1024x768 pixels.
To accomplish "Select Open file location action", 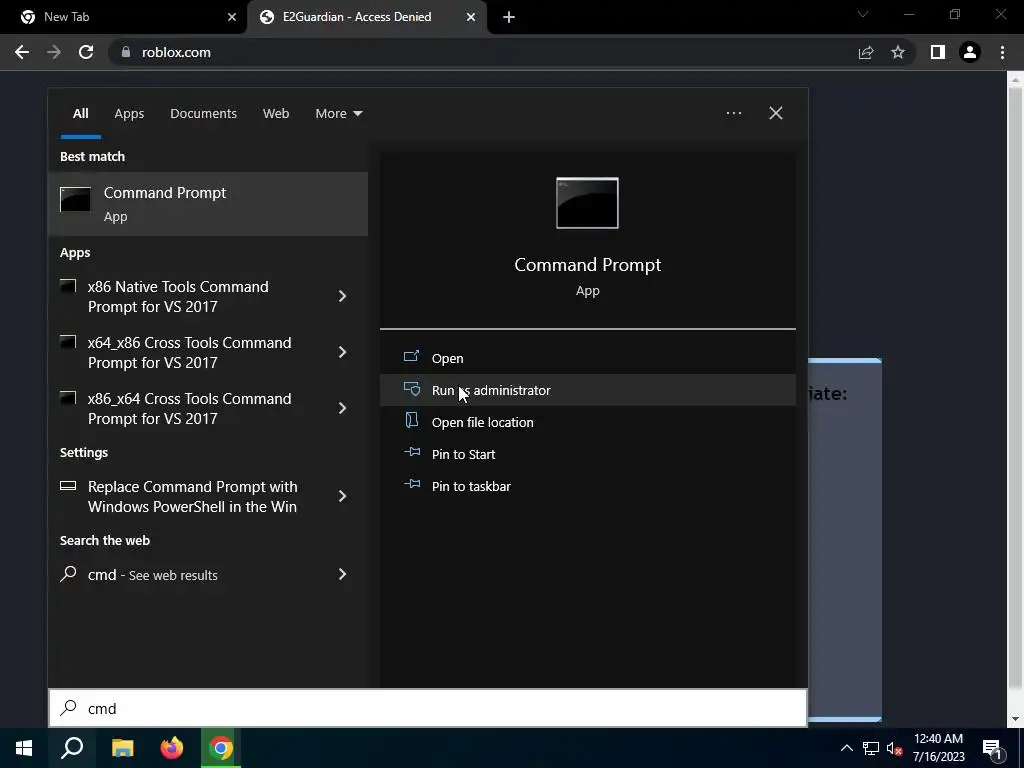I will click(x=587, y=422).
